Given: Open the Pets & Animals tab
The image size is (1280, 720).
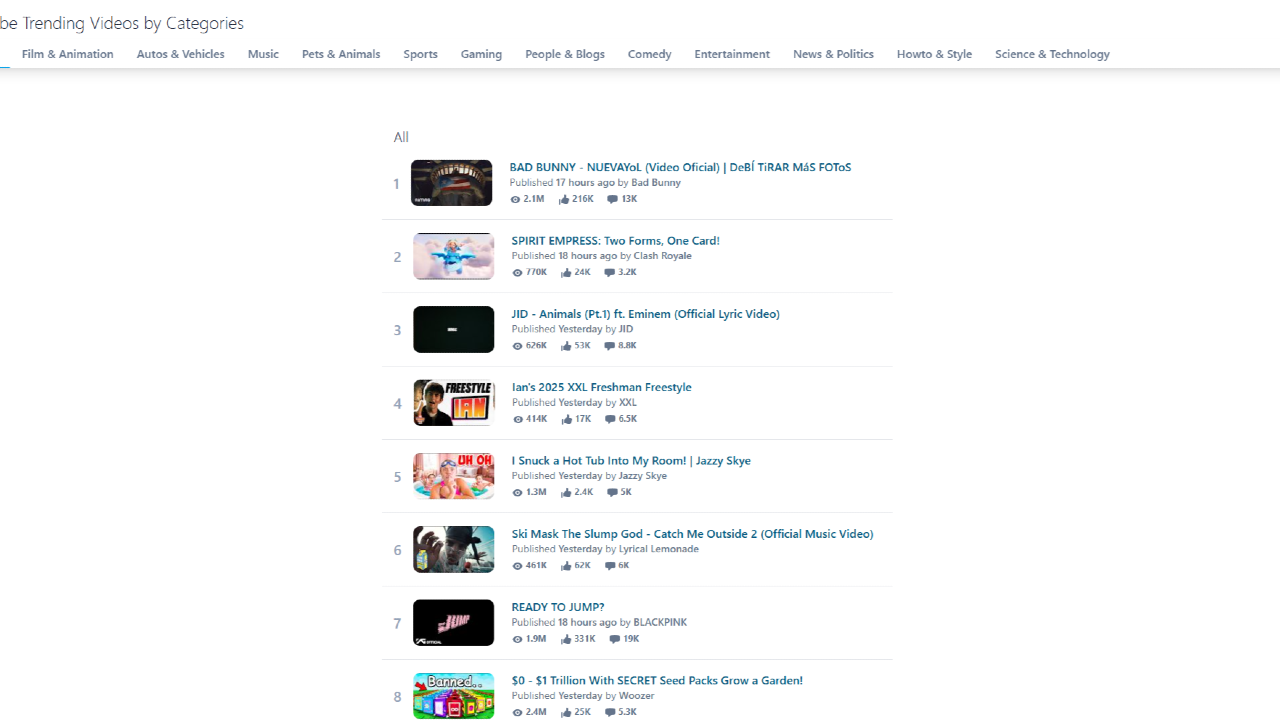Looking at the screenshot, I should (x=341, y=54).
